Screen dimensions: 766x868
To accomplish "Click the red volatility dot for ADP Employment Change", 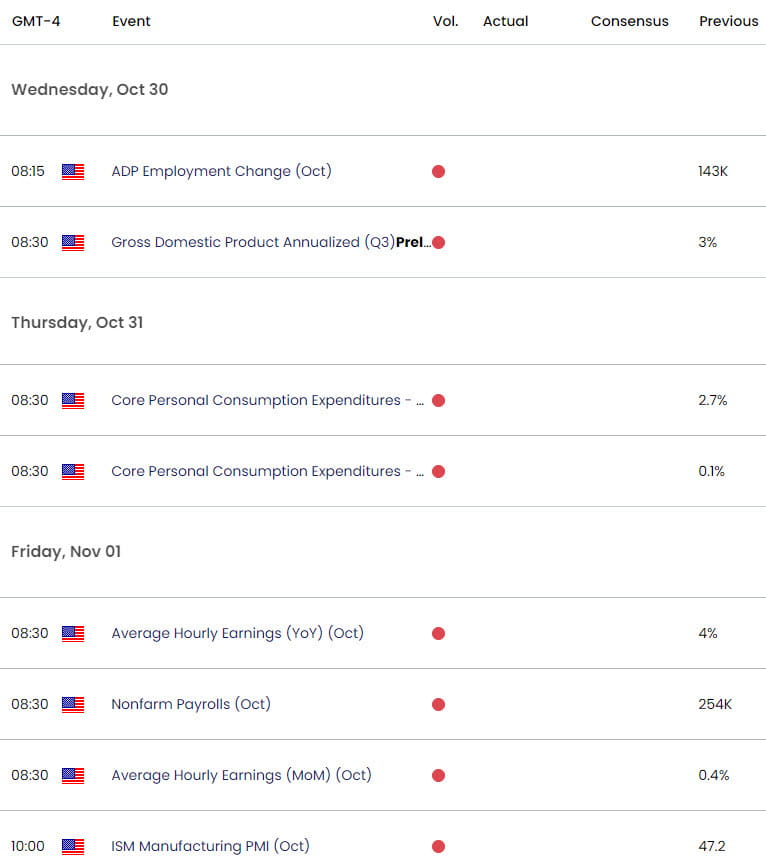I will pos(438,171).
